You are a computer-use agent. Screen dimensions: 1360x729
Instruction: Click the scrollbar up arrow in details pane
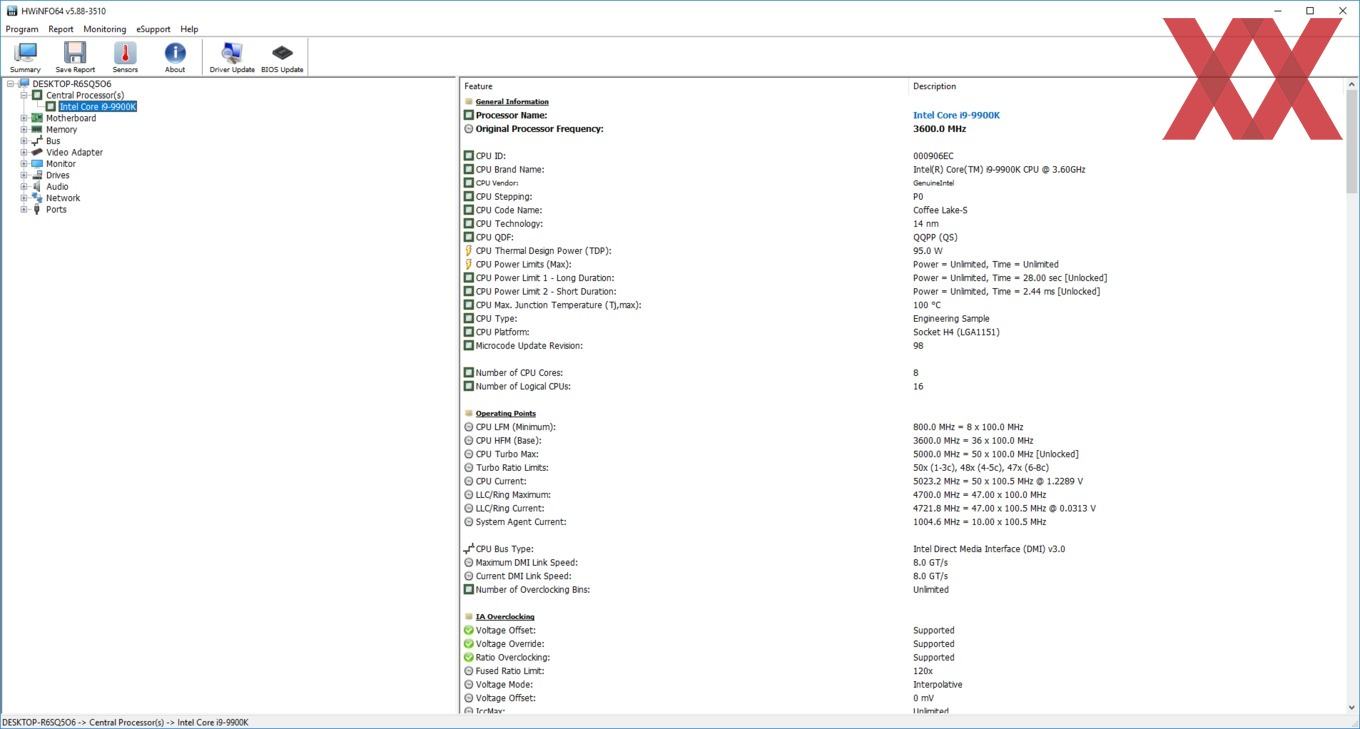click(1351, 84)
